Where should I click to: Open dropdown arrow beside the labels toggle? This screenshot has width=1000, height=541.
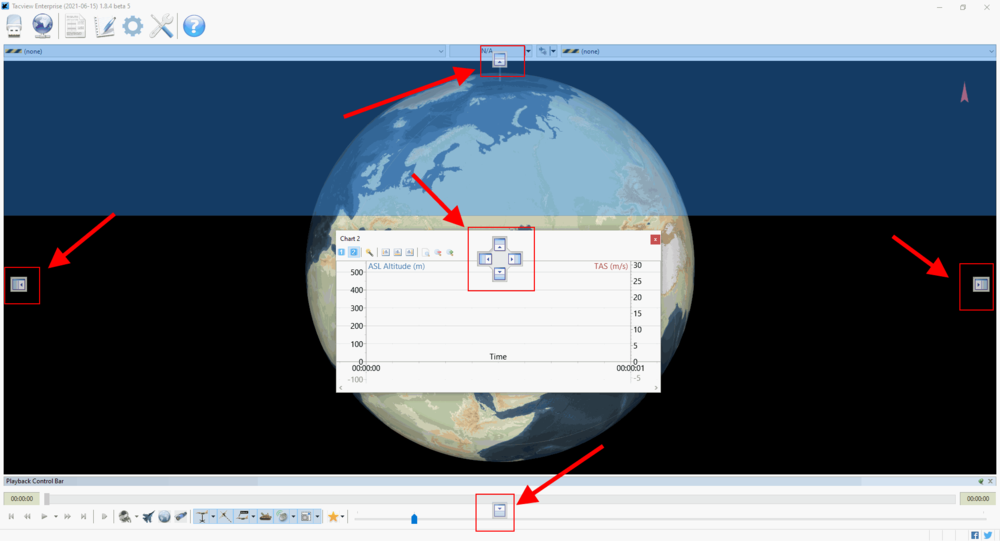(x=213, y=516)
